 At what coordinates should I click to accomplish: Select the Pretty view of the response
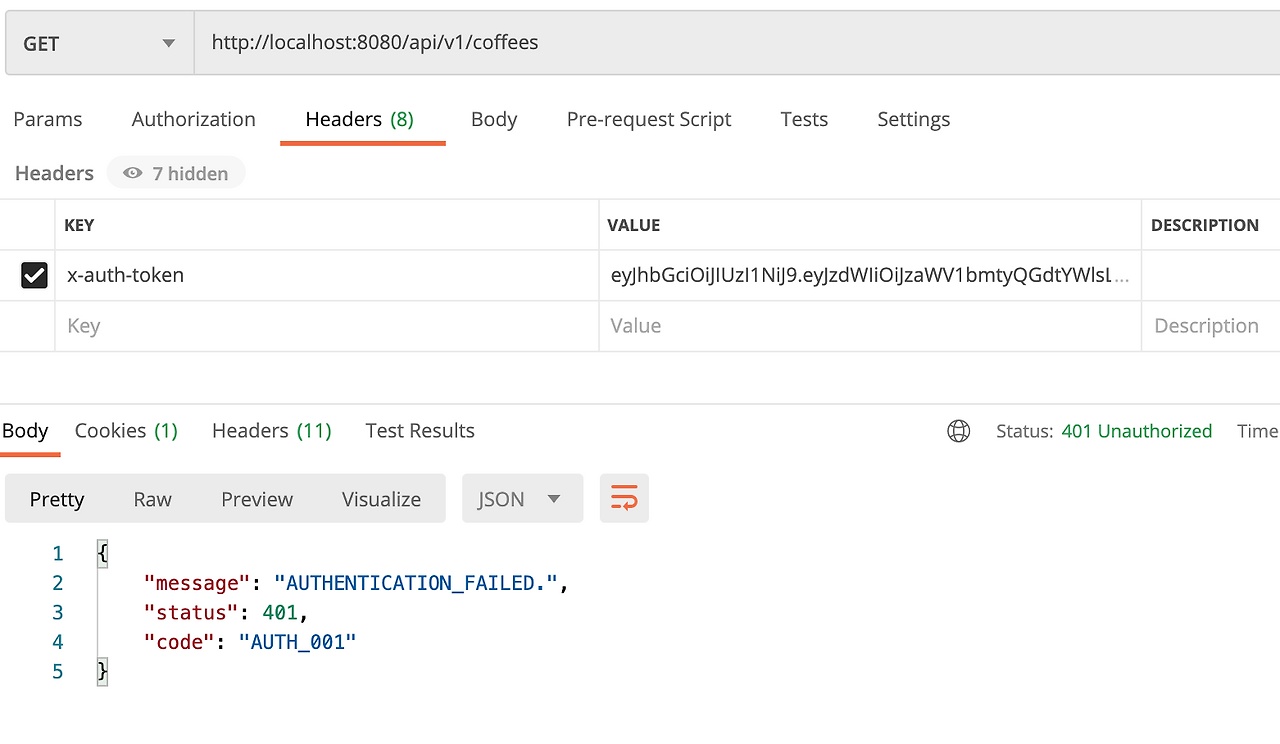[x=56, y=498]
